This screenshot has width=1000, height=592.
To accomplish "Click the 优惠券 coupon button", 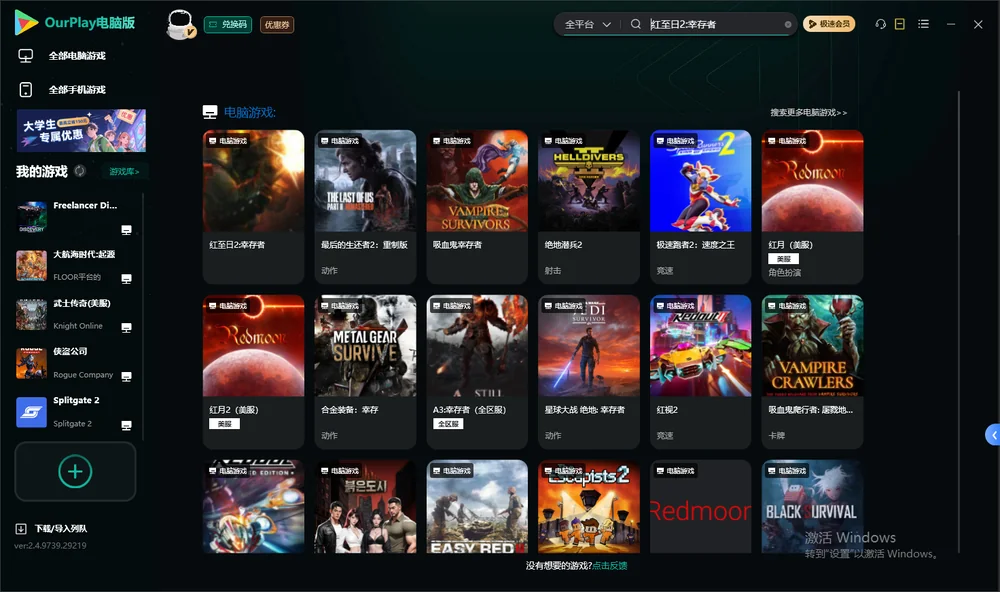I will (277, 24).
